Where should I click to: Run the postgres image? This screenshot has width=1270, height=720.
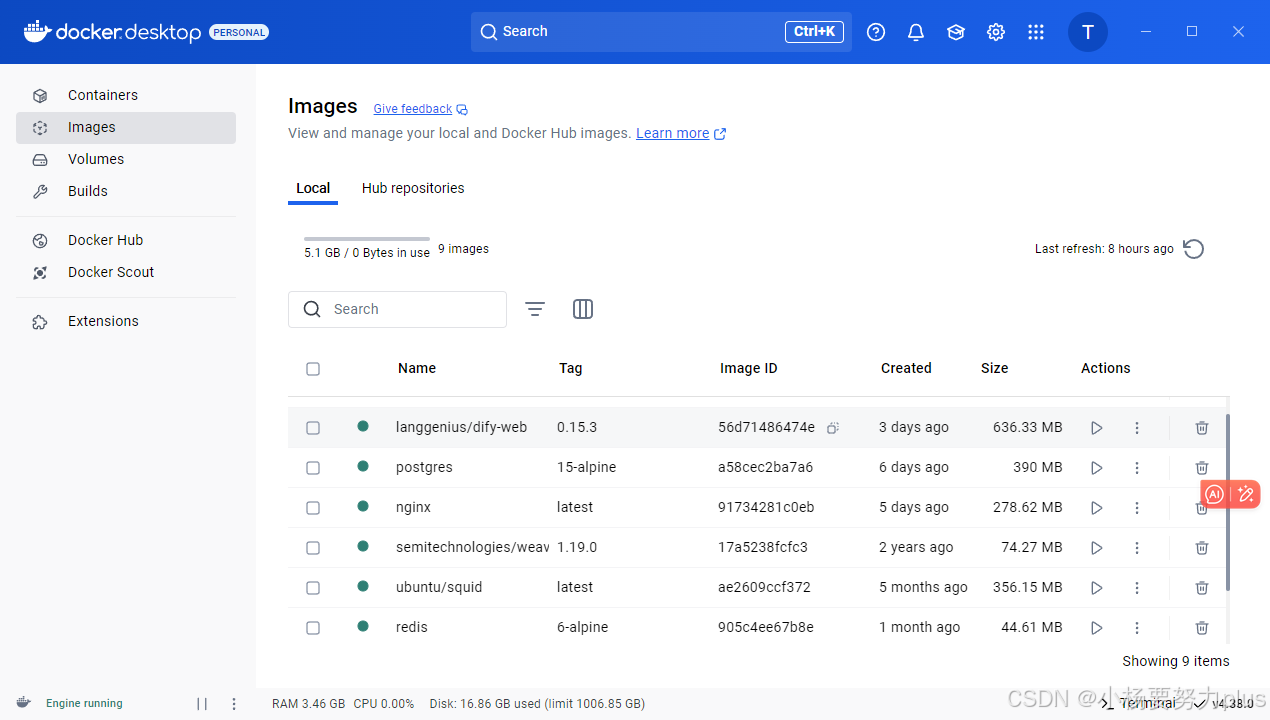1097,468
